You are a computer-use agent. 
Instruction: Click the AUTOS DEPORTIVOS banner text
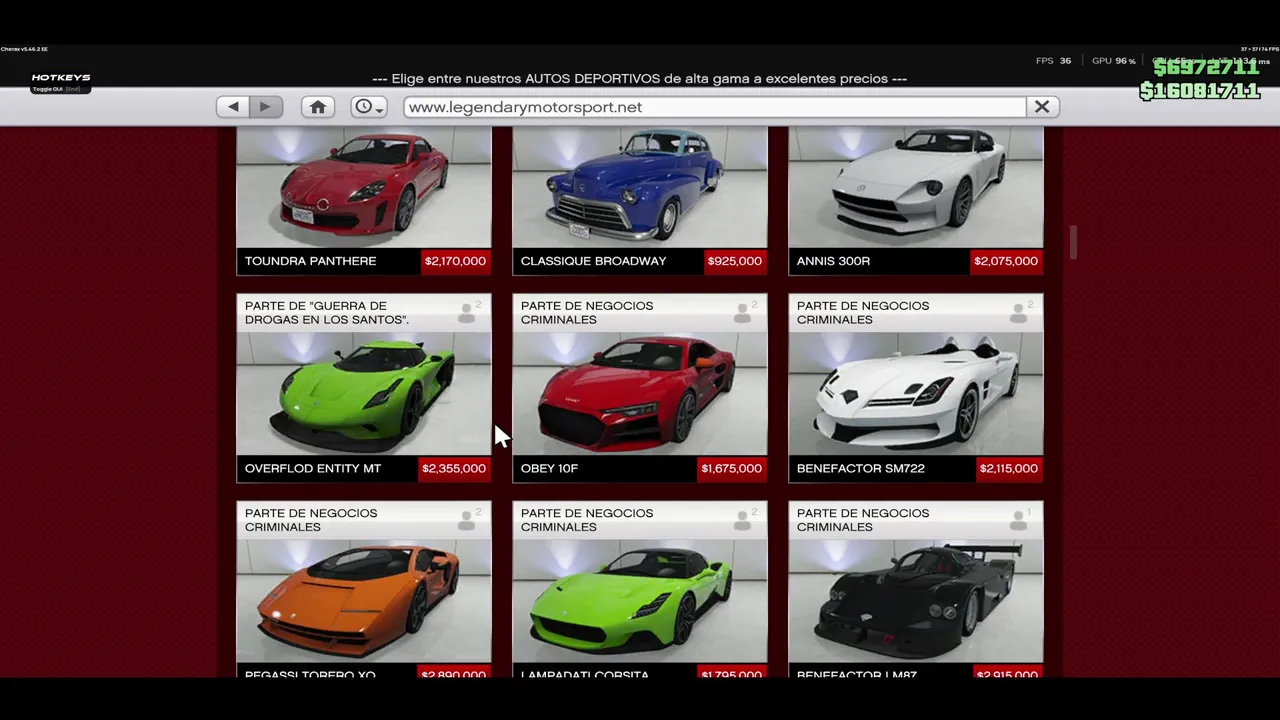[x=639, y=78]
